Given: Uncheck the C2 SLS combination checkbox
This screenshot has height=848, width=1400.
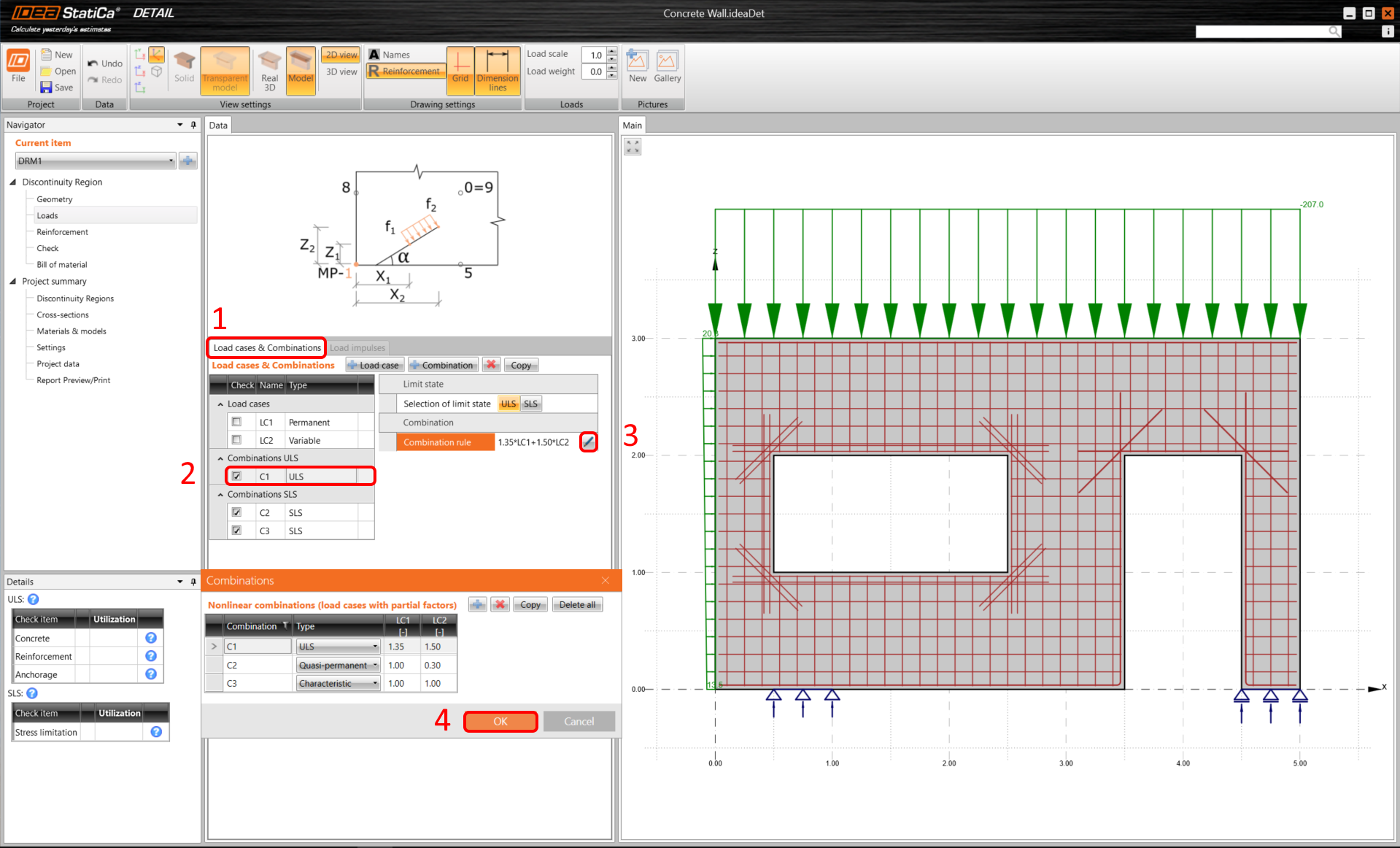Looking at the screenshot, I should [x=236, y=512].
